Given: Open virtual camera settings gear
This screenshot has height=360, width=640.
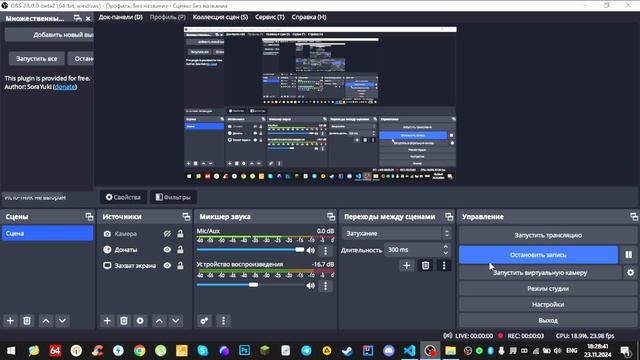Looking at the screenshot, I should click(x=630, y=272).
